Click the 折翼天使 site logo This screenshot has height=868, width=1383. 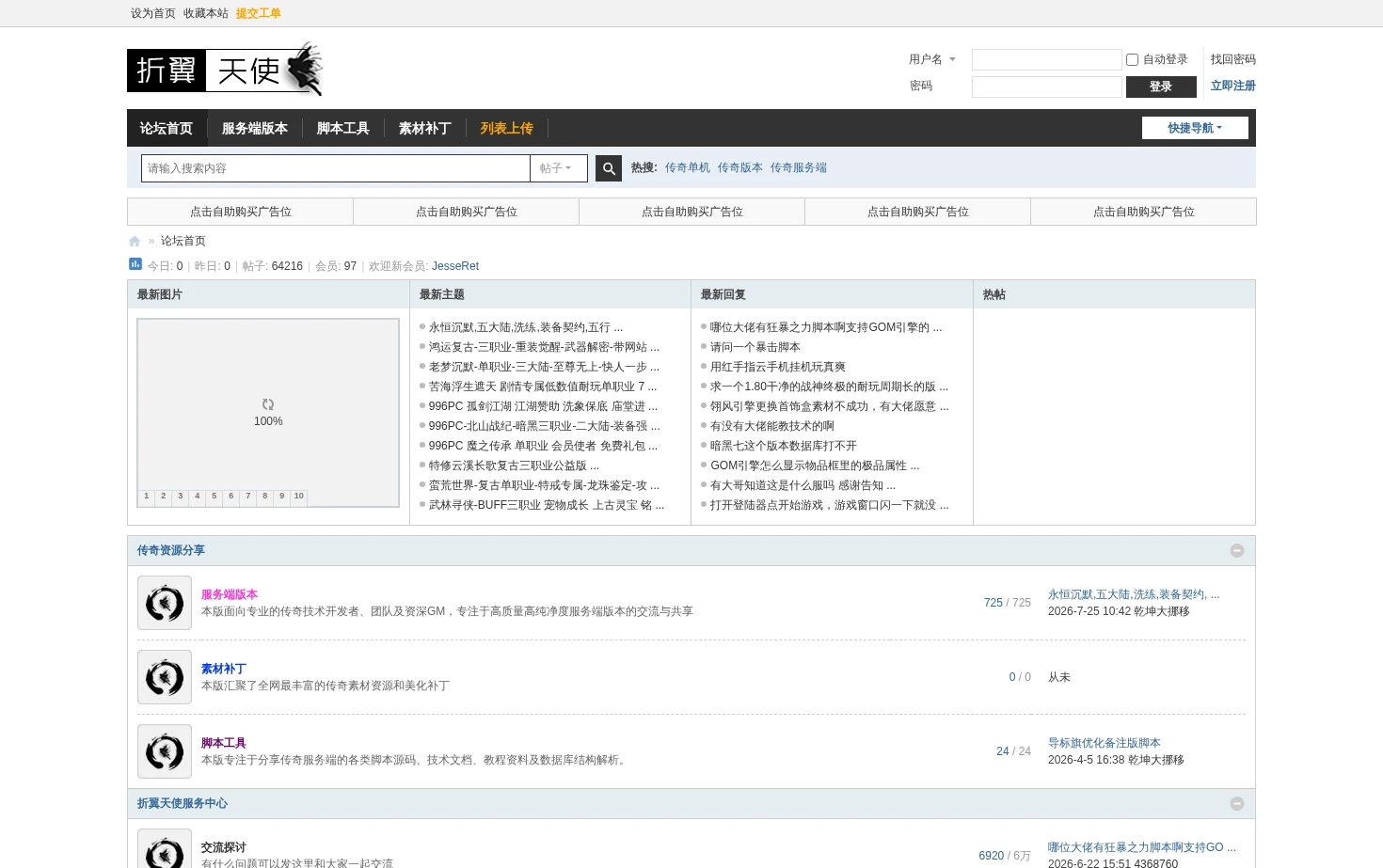coord(225,70)
